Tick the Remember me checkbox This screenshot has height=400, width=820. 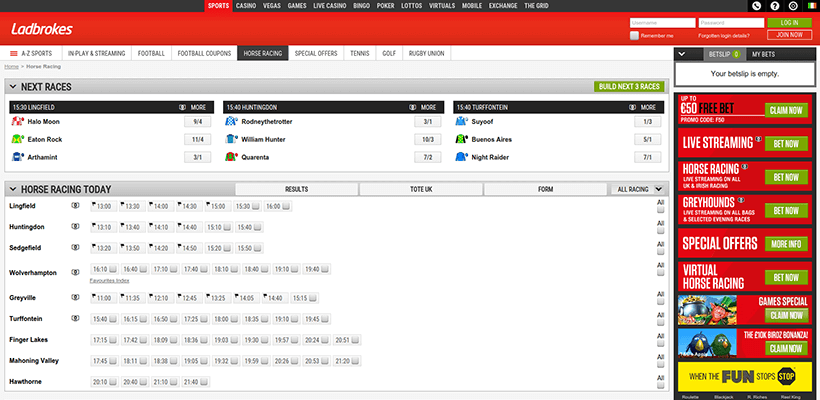pos(635,35)
